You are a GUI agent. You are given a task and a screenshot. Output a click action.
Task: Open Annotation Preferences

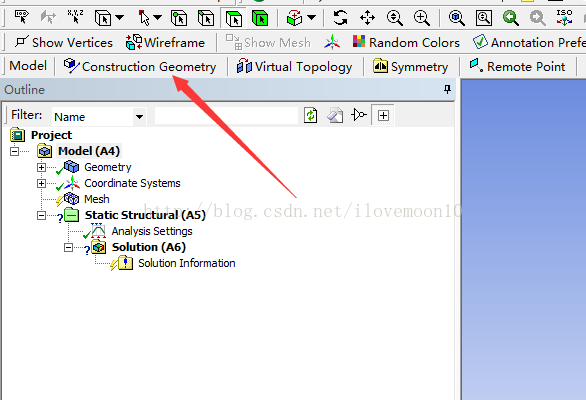pyautogui.click(x=529, y=42)
